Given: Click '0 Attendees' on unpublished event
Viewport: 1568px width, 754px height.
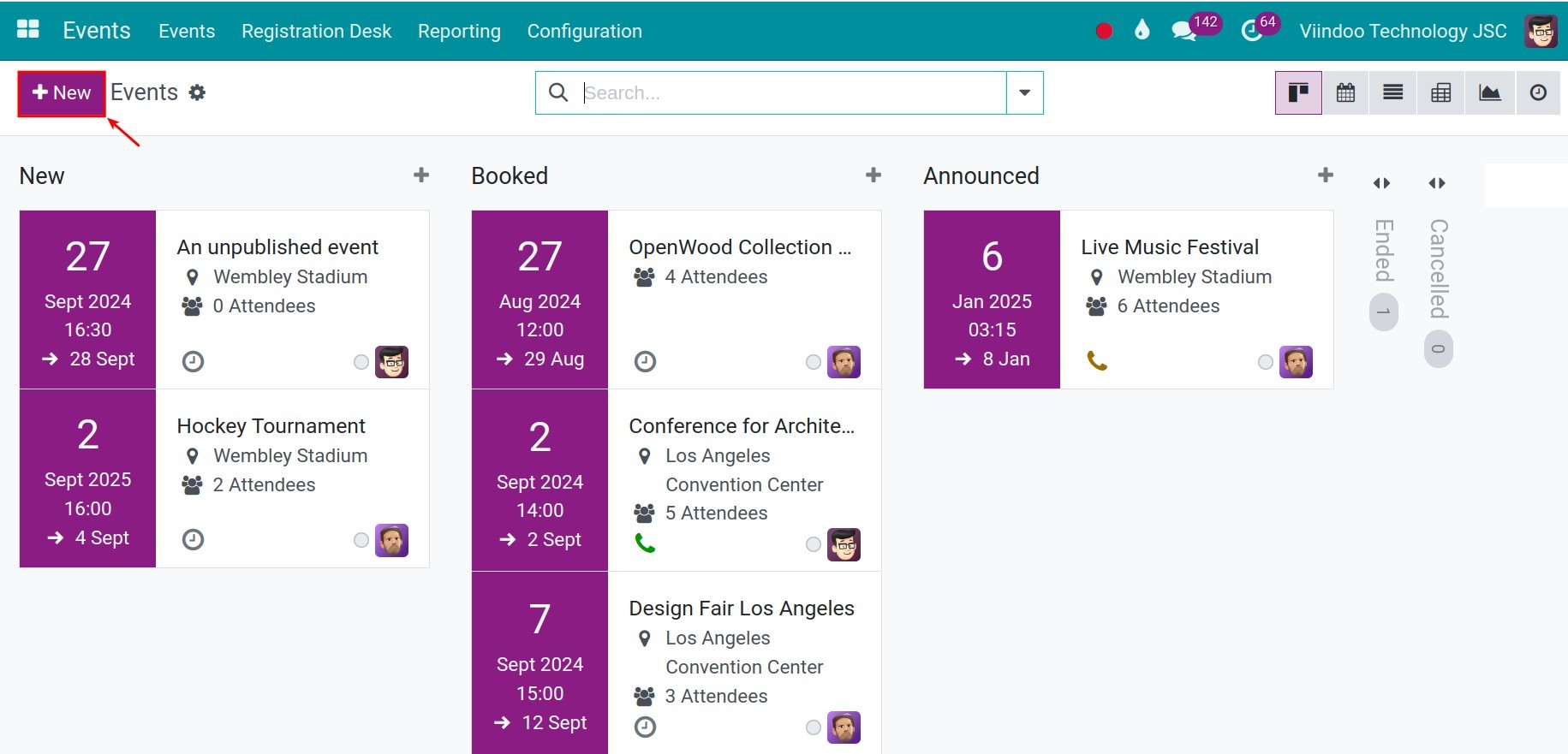Looking at the screenshot, I should tap(264, 306).
